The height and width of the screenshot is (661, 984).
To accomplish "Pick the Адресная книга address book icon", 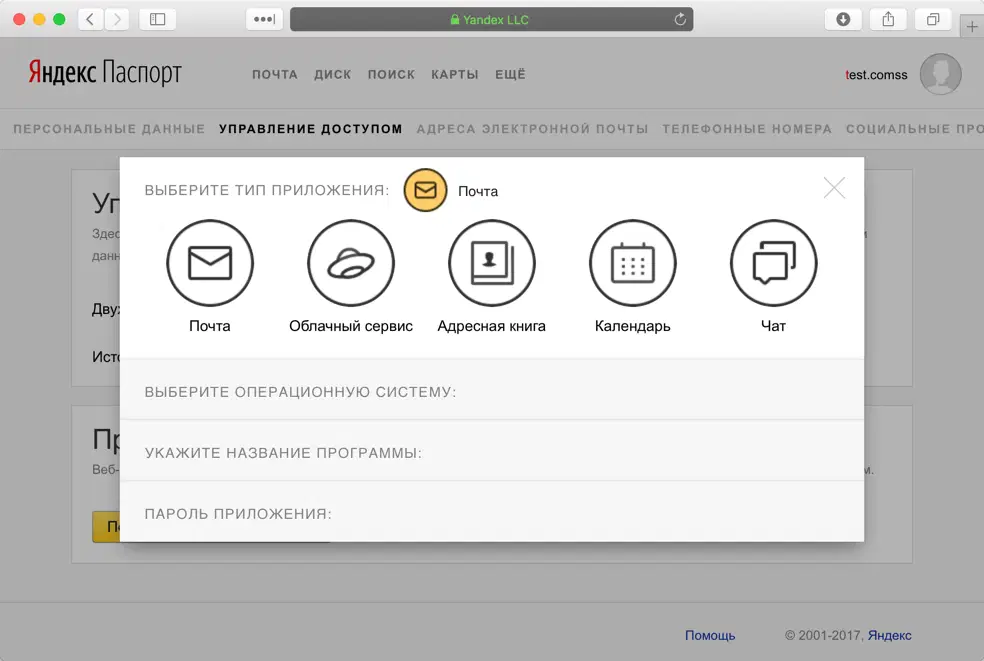I will point(491,263).
